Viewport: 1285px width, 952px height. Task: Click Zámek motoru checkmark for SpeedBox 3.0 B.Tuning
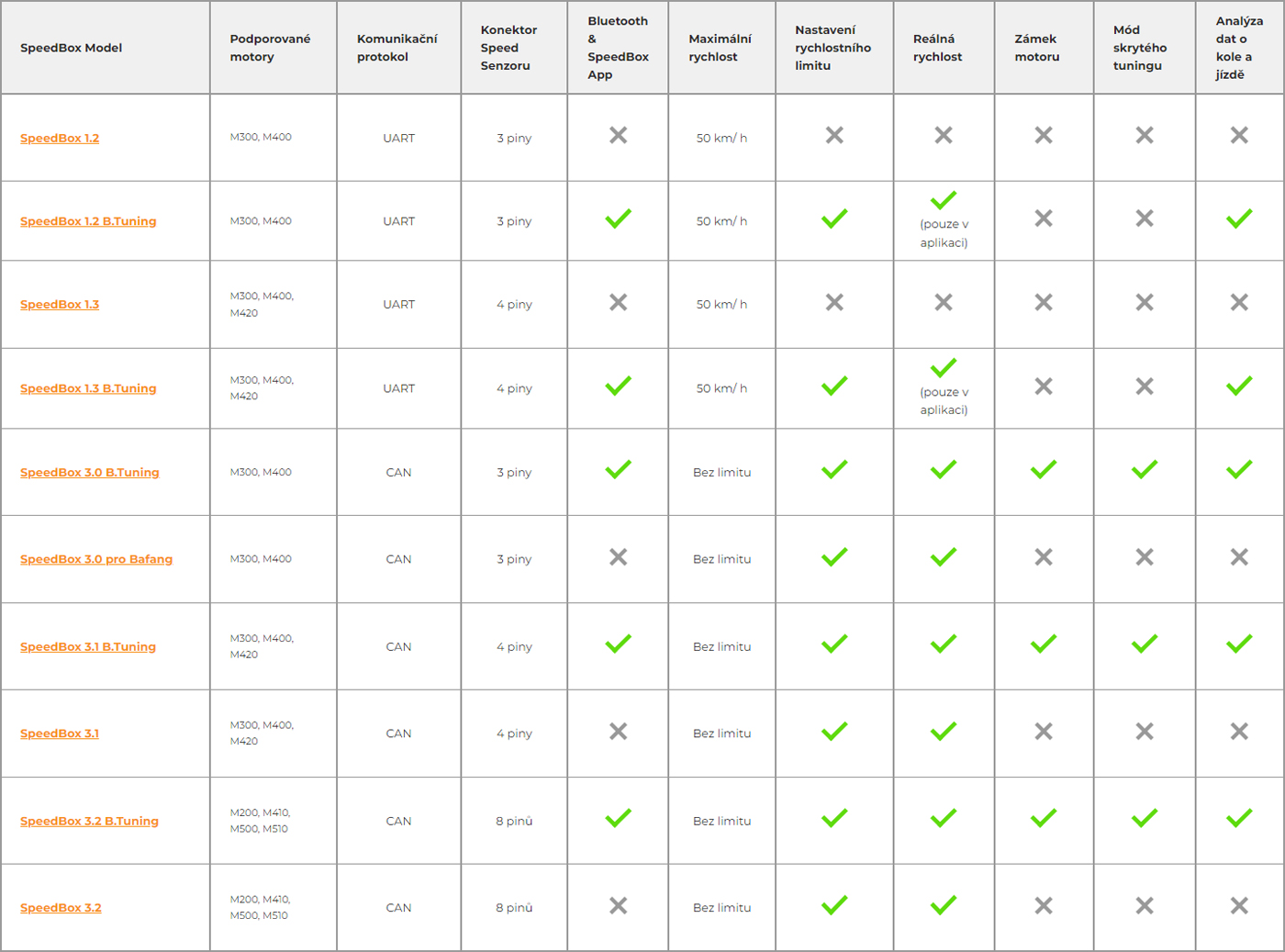[1044, 469]
